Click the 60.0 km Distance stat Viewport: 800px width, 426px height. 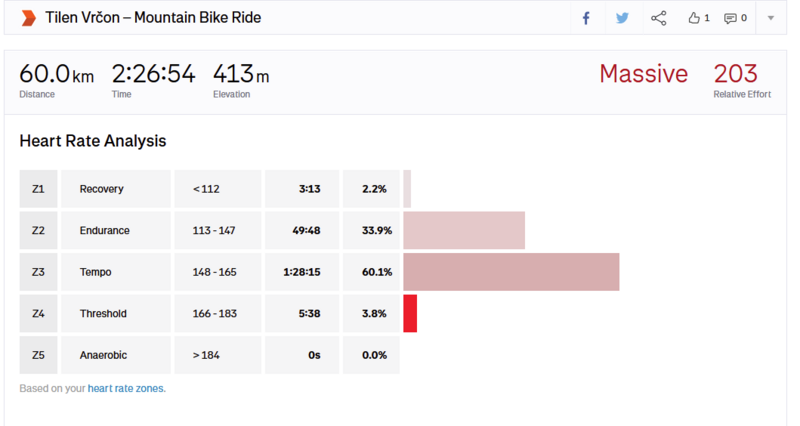56,75
